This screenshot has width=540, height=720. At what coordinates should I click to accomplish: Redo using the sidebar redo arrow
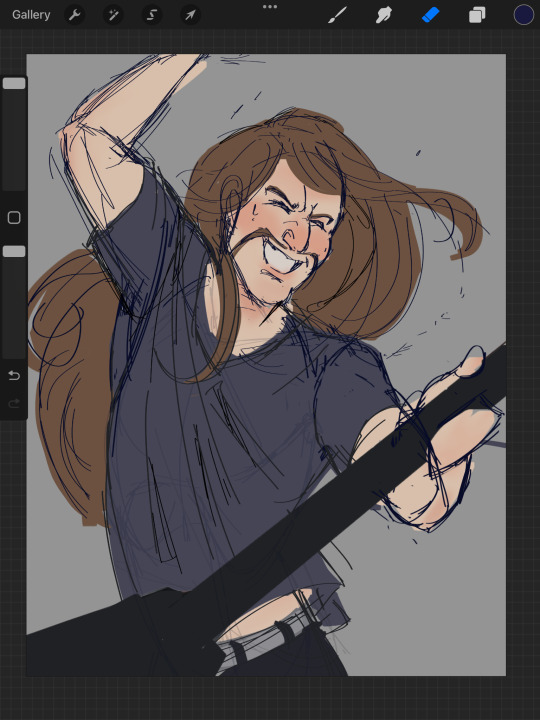point(14,404)
